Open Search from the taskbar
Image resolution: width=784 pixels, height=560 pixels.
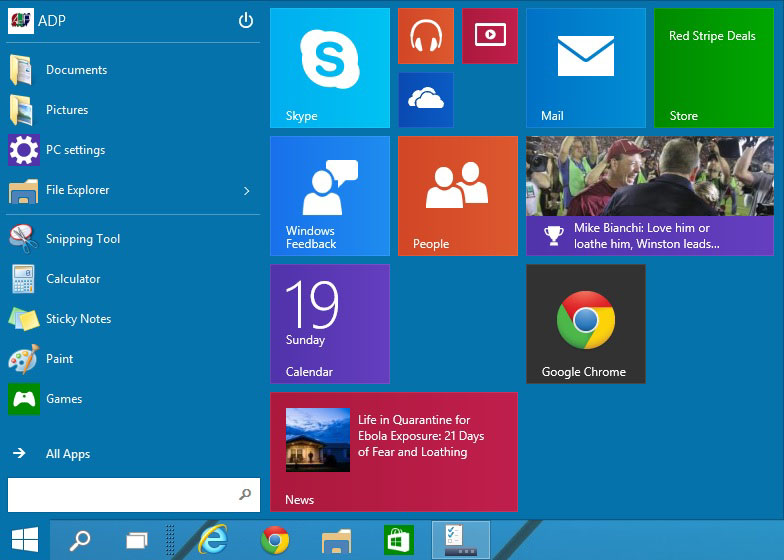click(80, 540)
